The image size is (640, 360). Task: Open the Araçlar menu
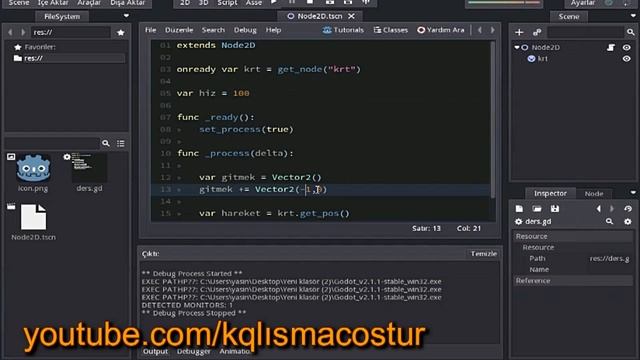pos(89,3)
